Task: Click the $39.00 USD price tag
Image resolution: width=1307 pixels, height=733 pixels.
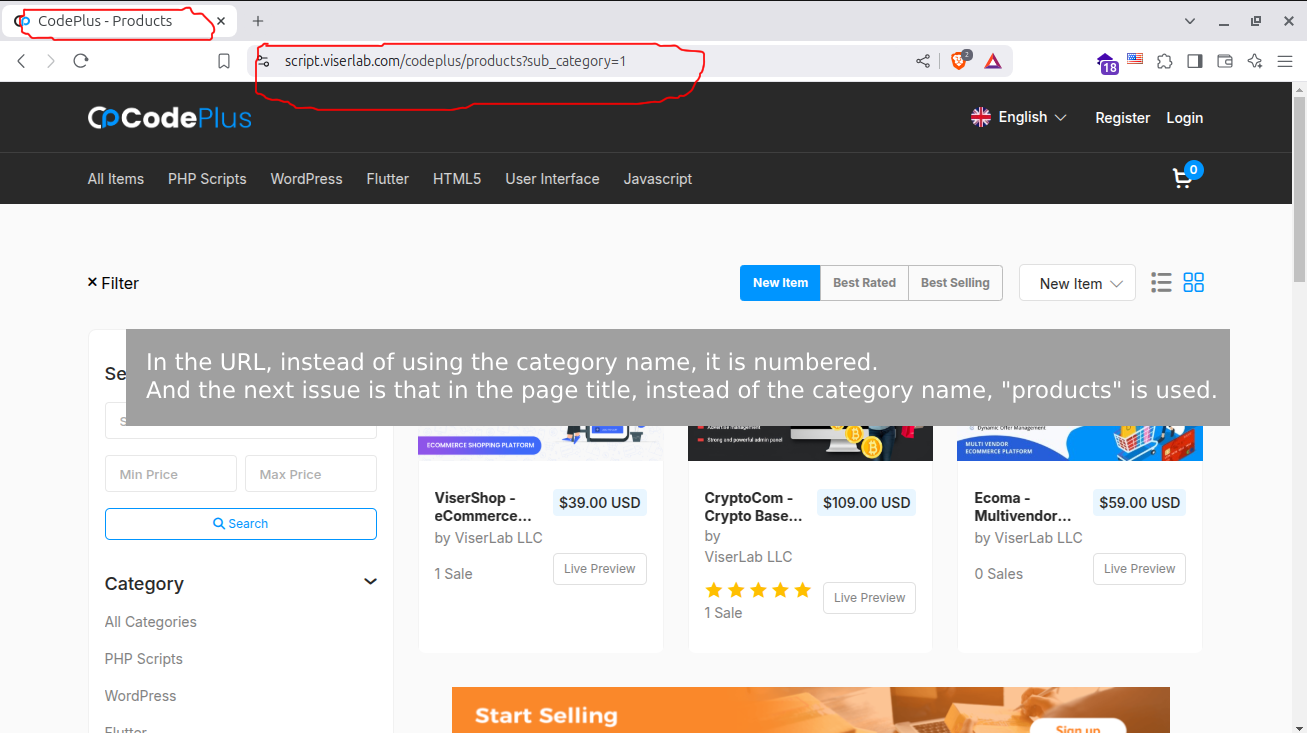Action: click(x=600, y=502)
